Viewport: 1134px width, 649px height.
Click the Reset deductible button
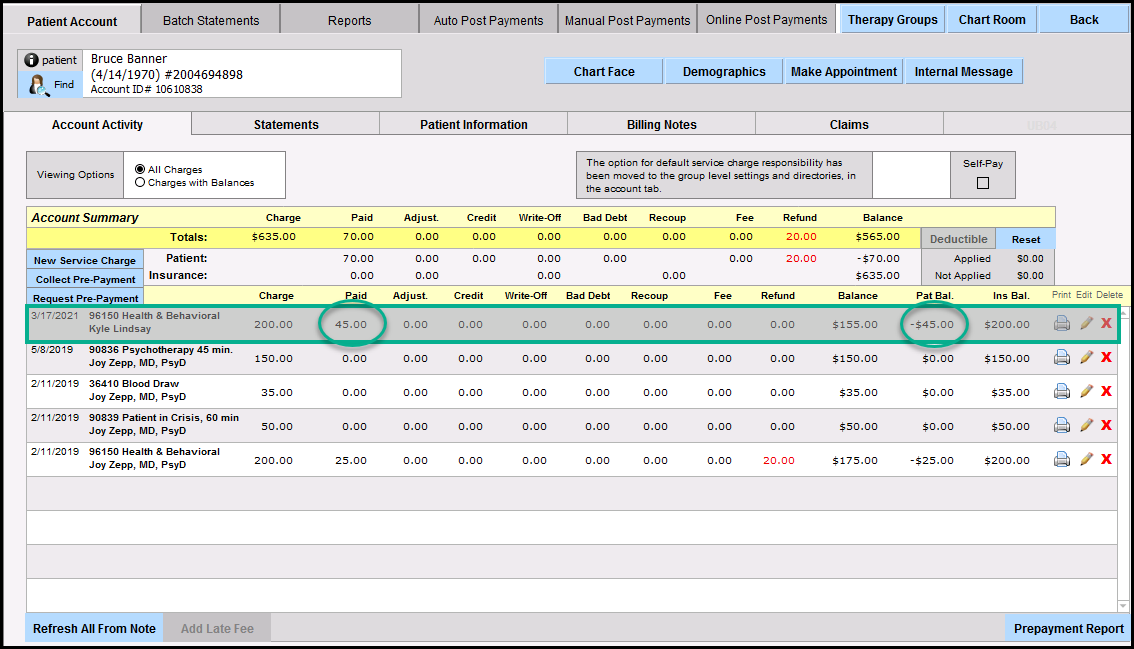pyautogui.click(x=1026, y=239)
